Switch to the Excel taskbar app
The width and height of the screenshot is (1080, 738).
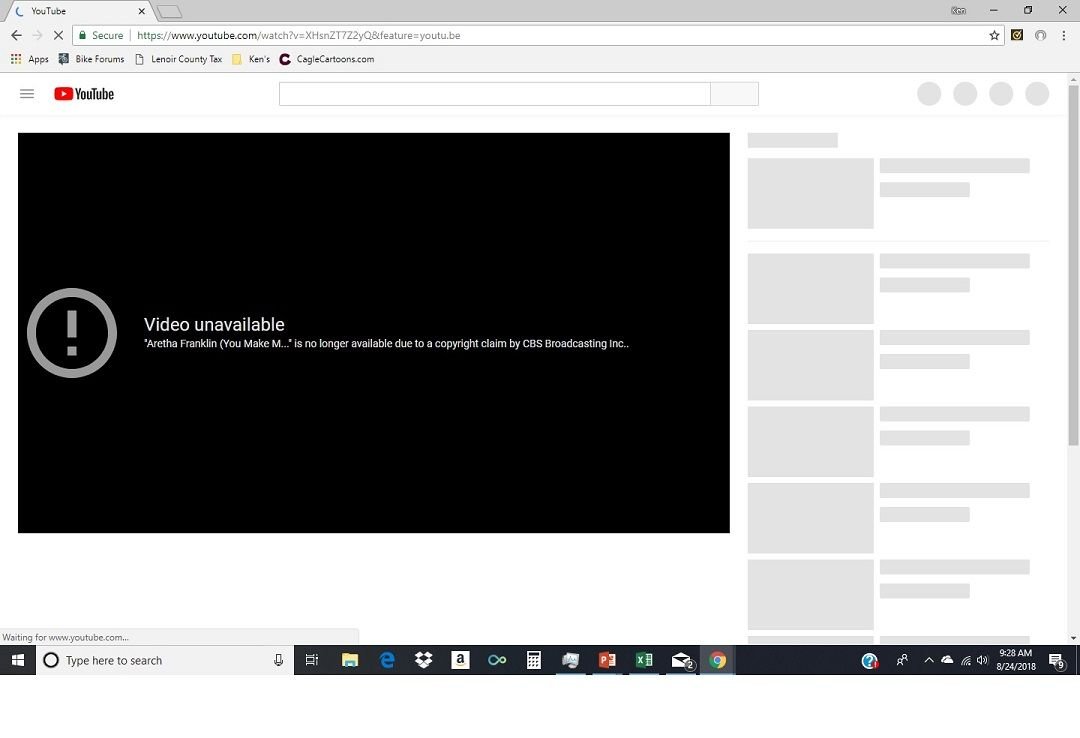pyautogui.click(x=644, y=660)
